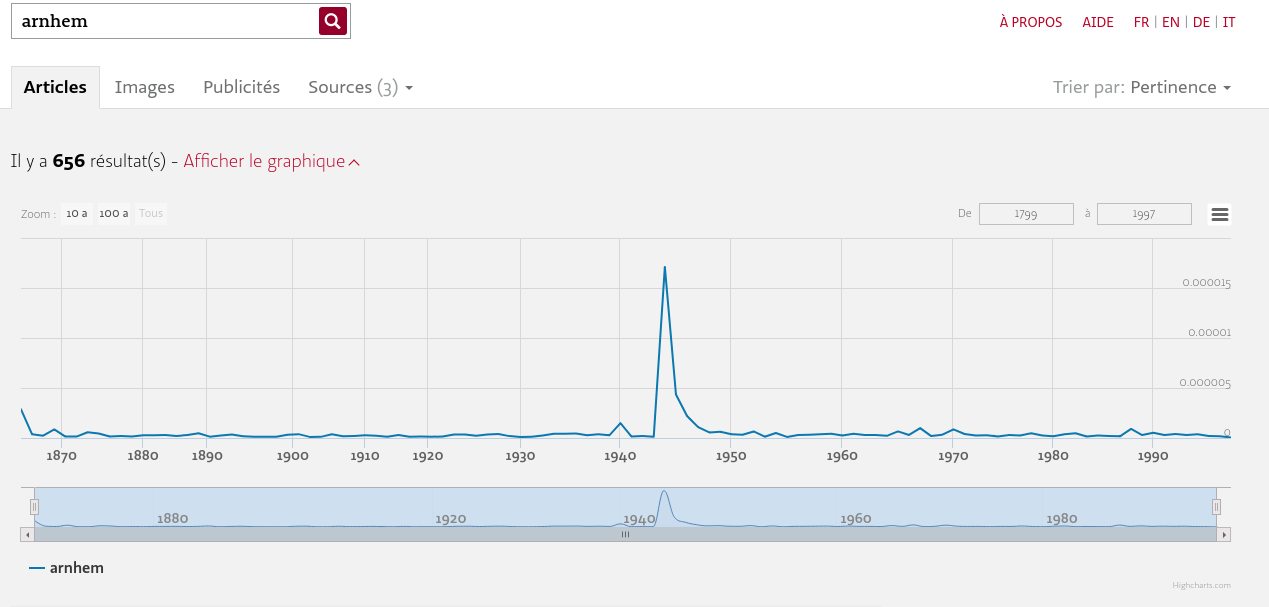1269x607 pixels.
Task: Click the navigator scrollbar left arrow
Action: click(27, 535)
